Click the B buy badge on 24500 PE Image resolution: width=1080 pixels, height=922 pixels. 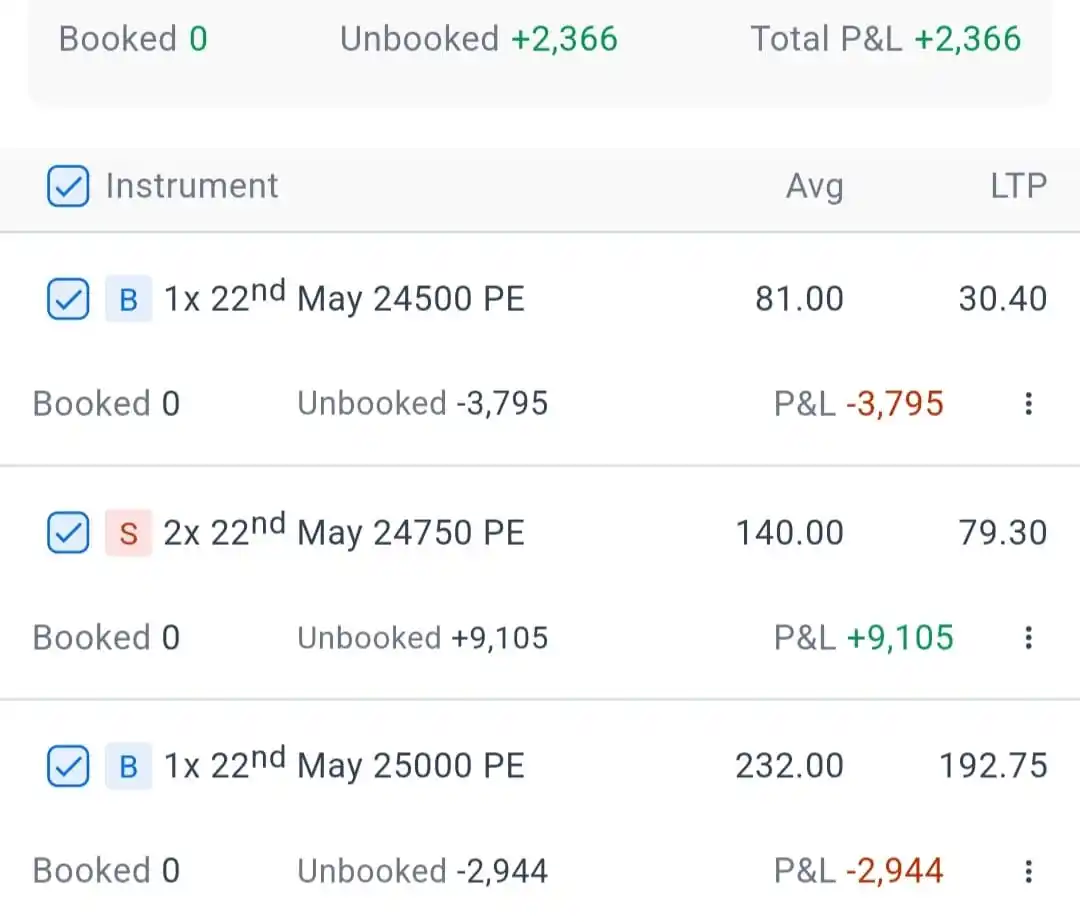click(x=128, y=300)
